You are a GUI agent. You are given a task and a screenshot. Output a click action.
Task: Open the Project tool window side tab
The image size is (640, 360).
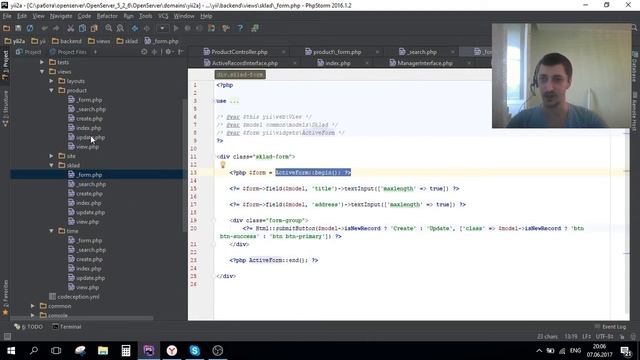point(5,64)
